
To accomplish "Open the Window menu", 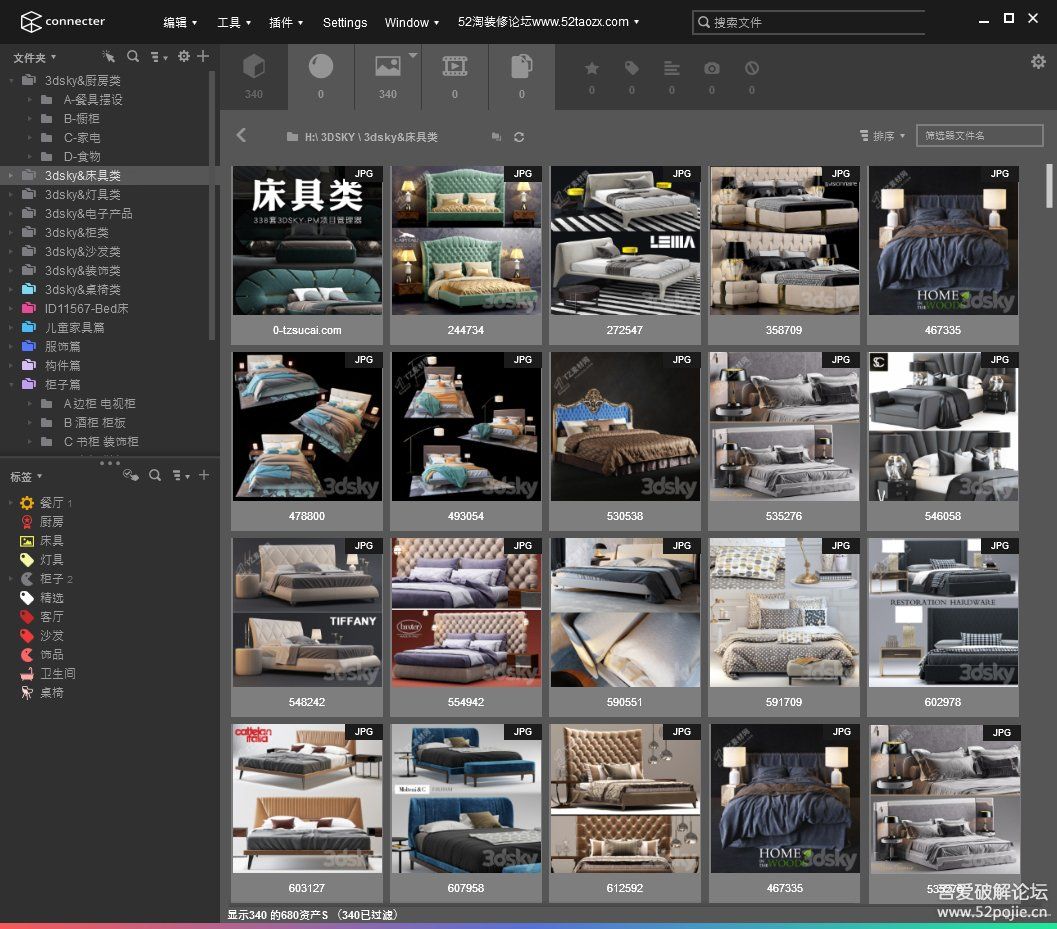I will (411, 22).
